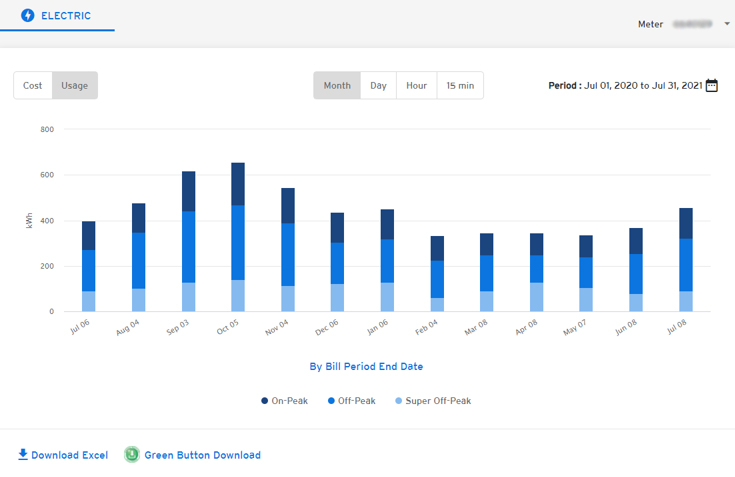Switch the view to Cost

[x=33, y=86]
